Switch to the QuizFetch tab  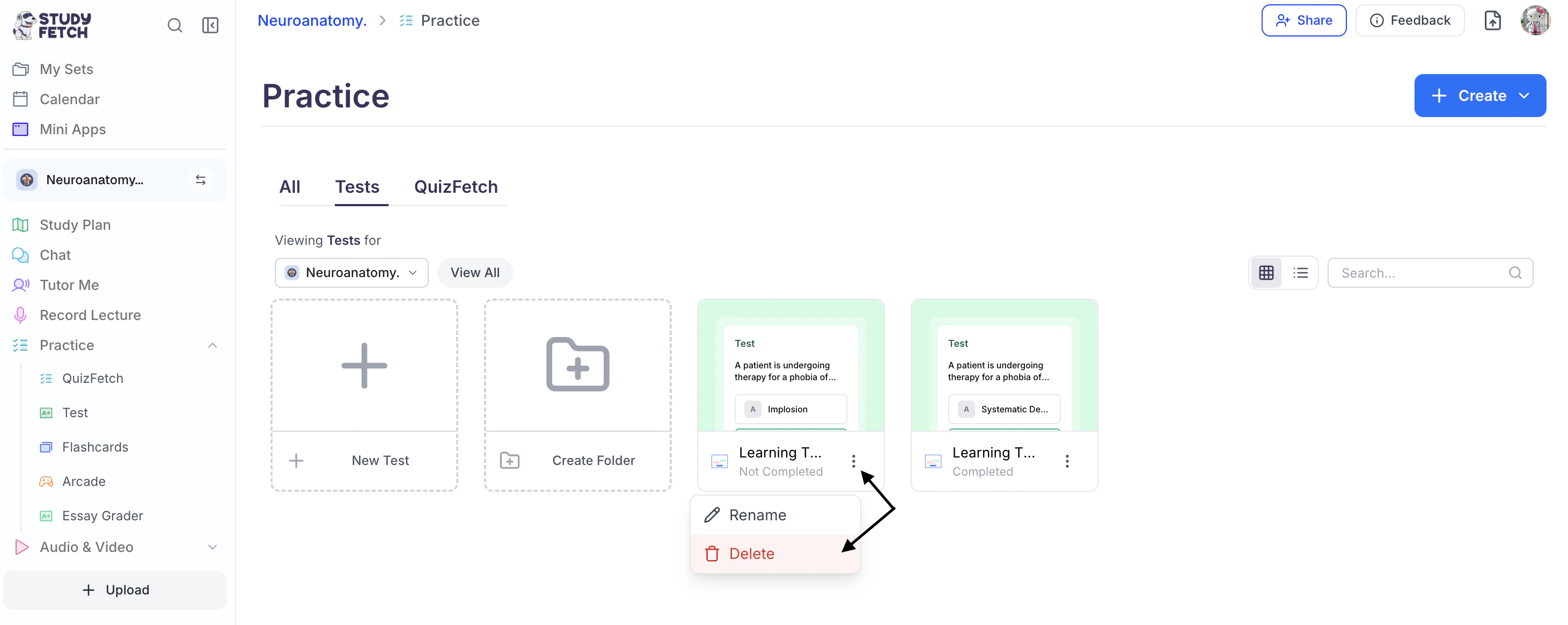[x=455, y=186]
